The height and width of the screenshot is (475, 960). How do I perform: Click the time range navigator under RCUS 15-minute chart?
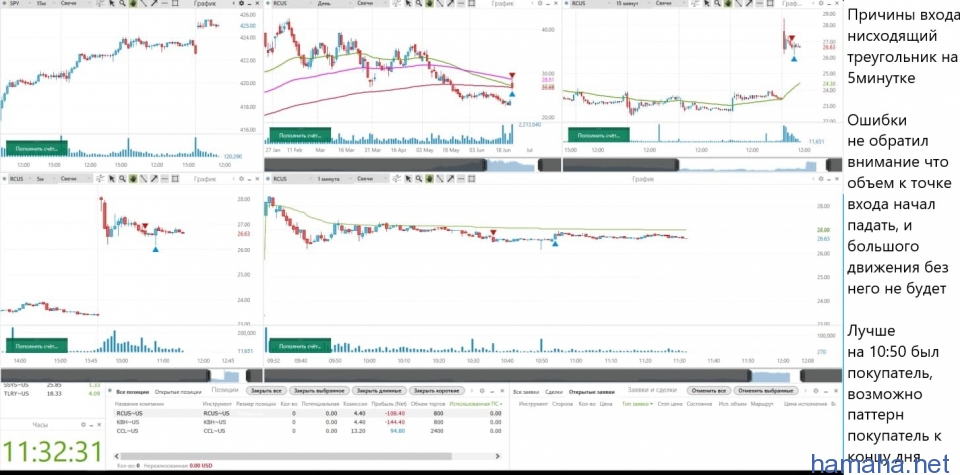(x=703, y=165)
